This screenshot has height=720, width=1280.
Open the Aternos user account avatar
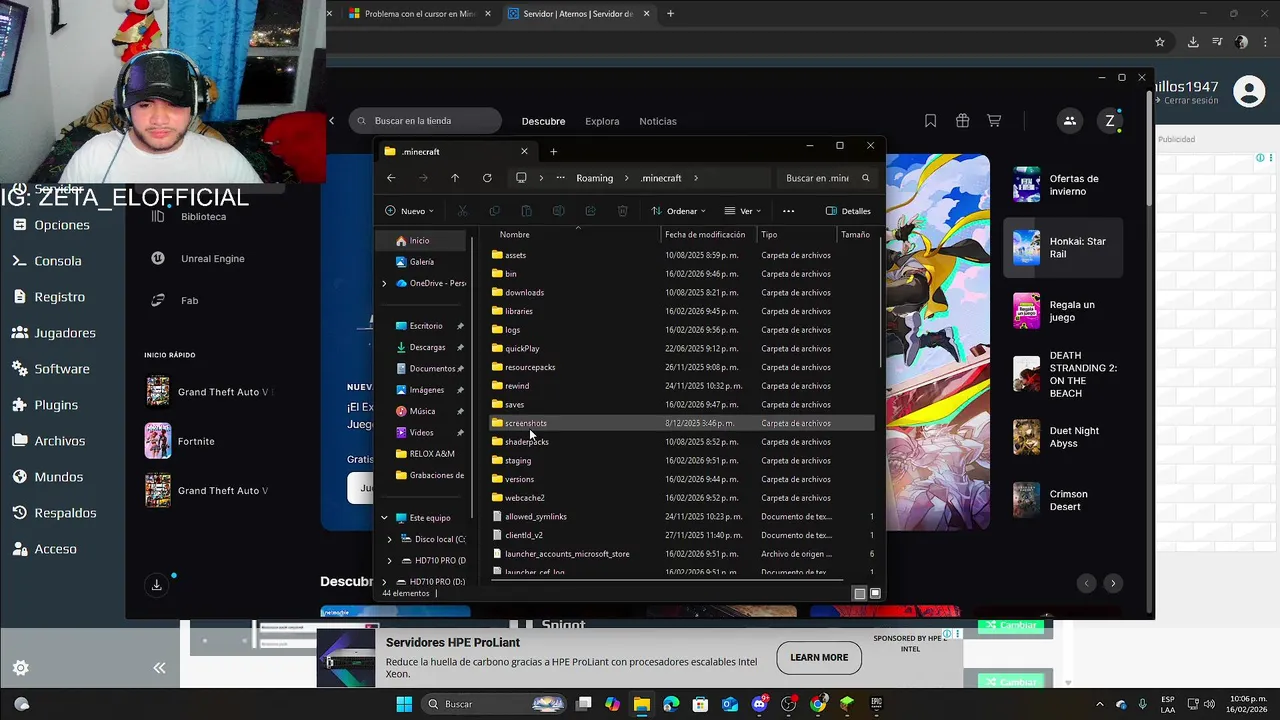1249,92
